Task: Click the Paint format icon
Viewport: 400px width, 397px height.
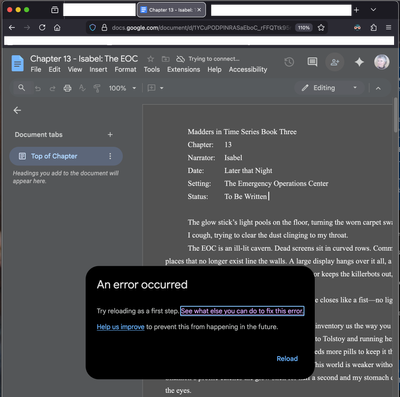Action: pyautogui.click(x=97, y=88)
